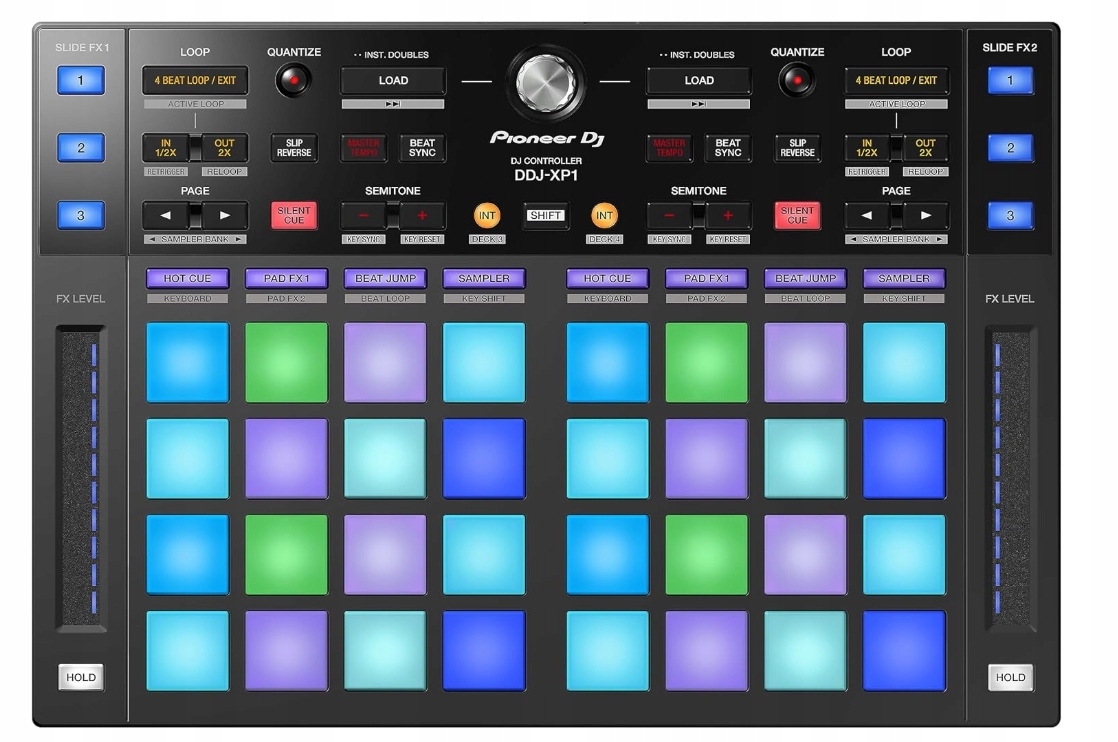
Task: Activate right deck 4 BEAT LOOP / EXIT
Action: pyautogui.click(x=896, y=81)
